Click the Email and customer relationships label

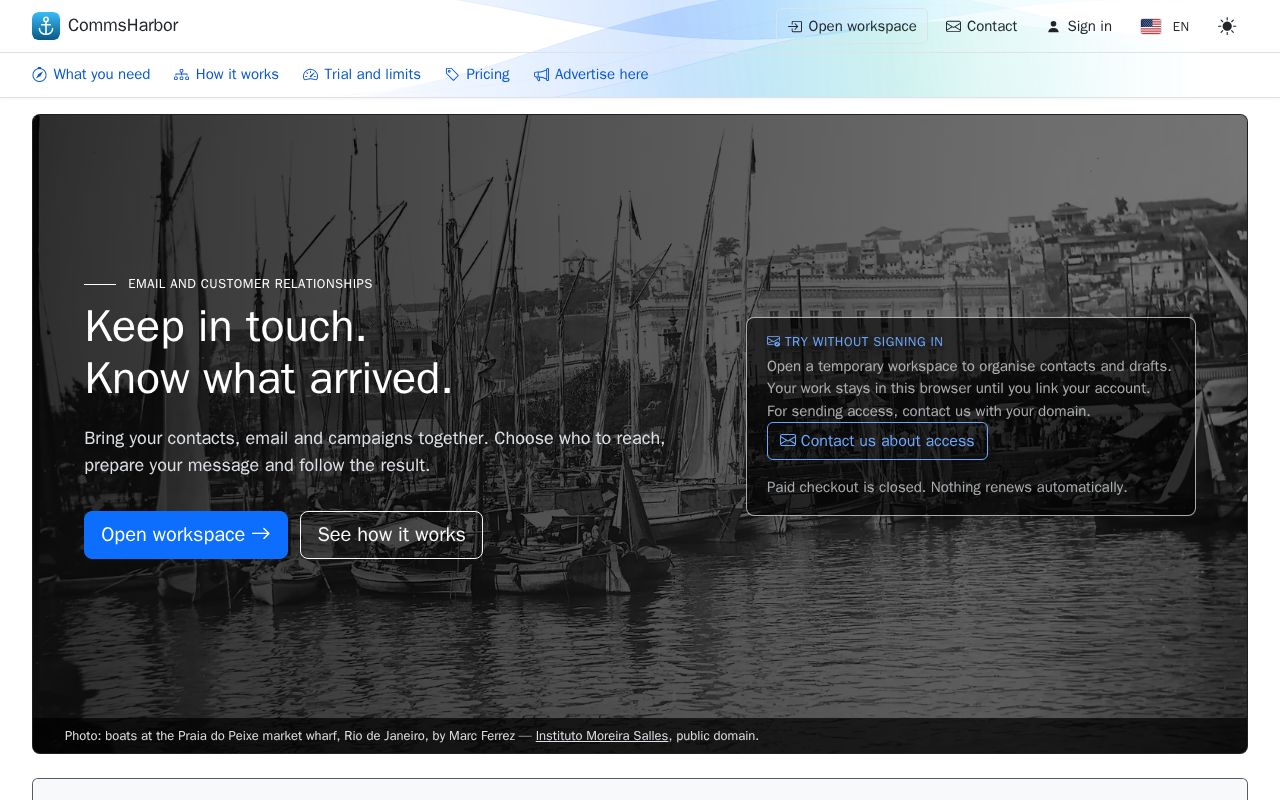click(250, 284)
